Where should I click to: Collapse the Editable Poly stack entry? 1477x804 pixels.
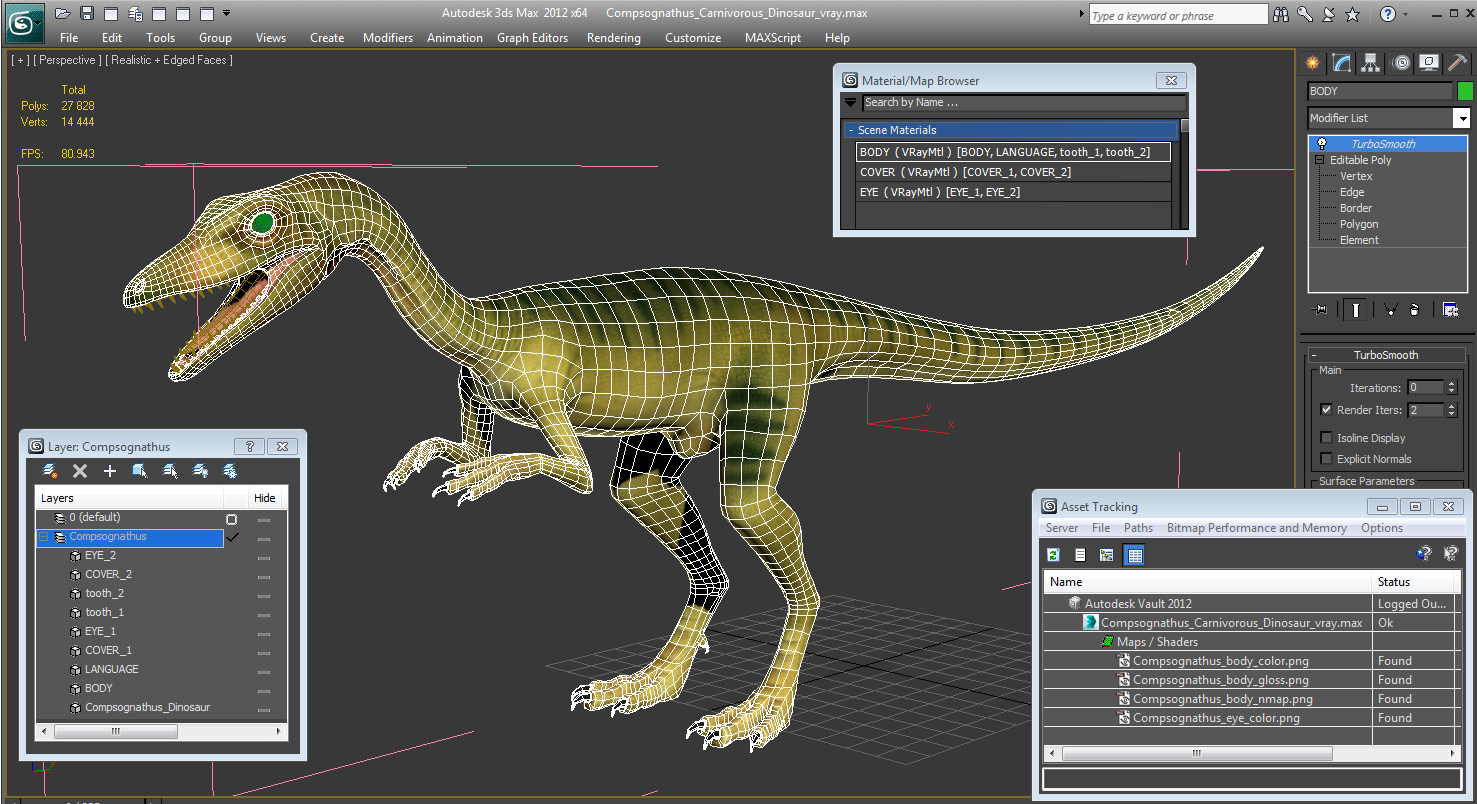click(1320, 160)
